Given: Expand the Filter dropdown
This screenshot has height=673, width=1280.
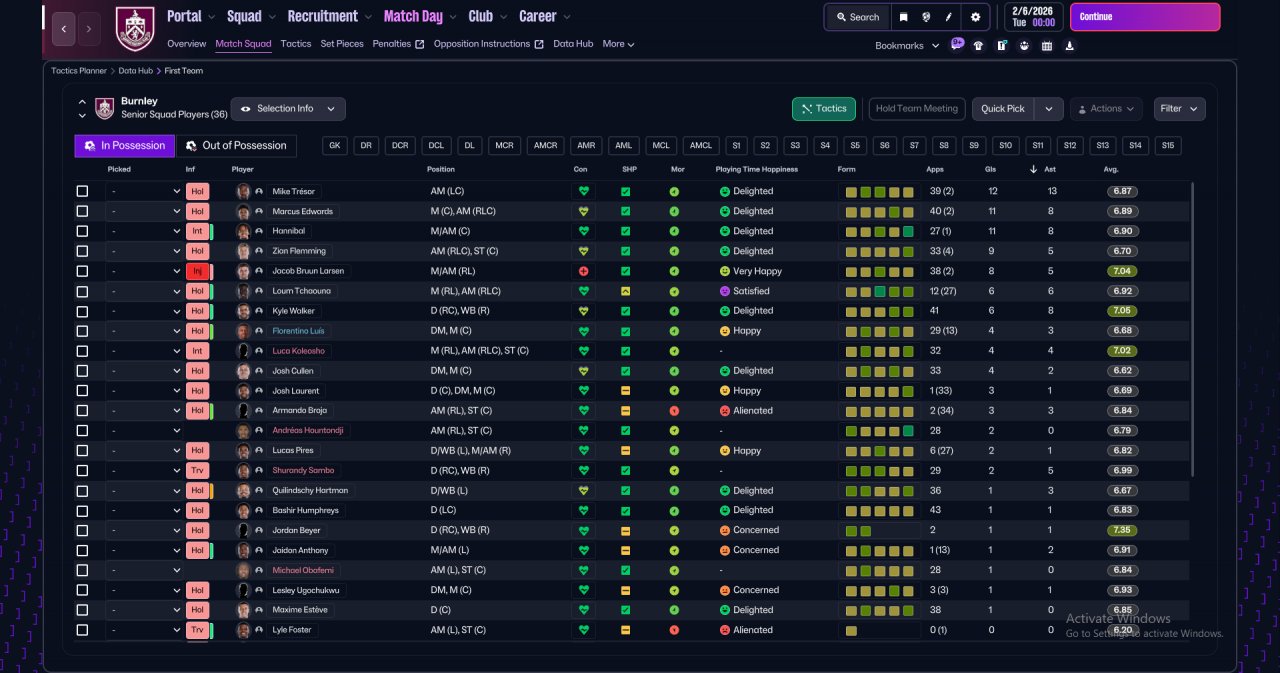Looking at the screenshot, I should [1179, 108].
